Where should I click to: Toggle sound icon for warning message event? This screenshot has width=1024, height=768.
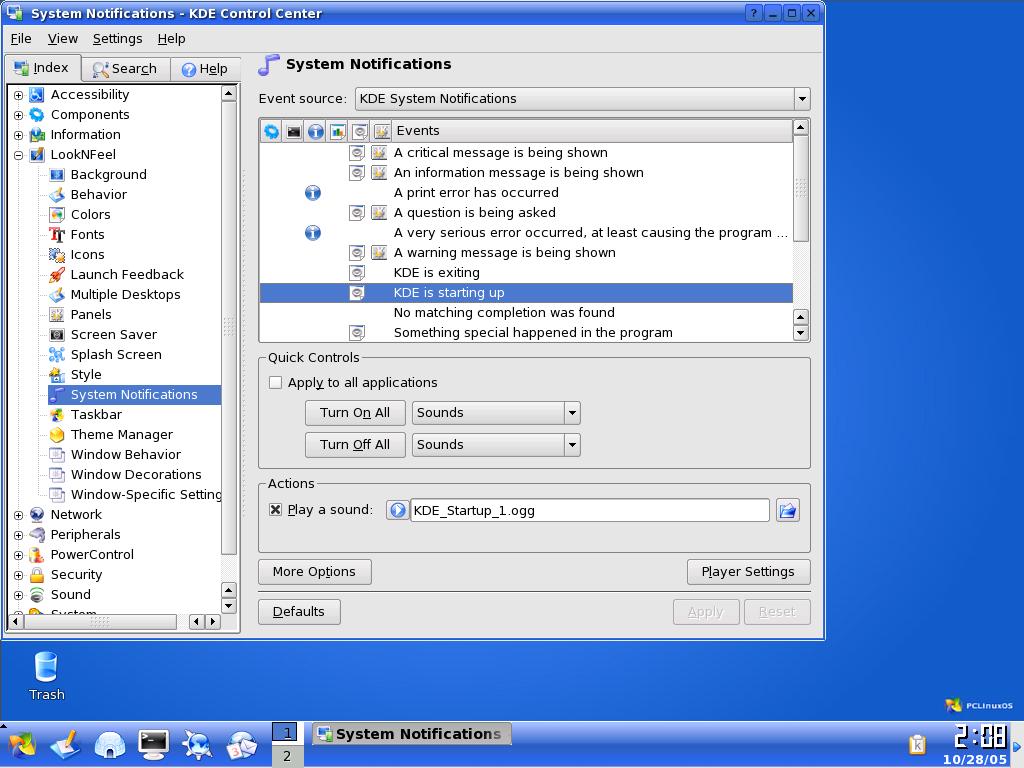(357, 253)
